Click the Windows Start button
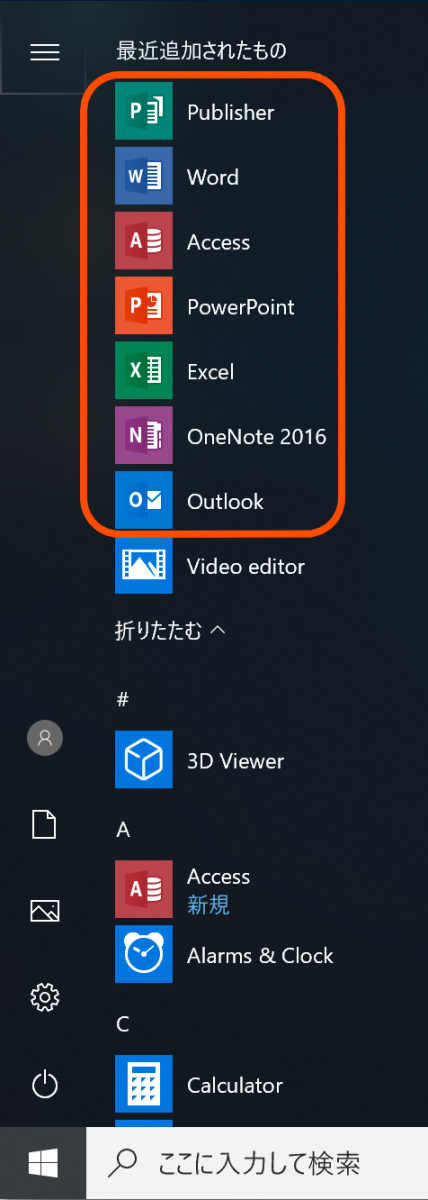 (43, 1162)
